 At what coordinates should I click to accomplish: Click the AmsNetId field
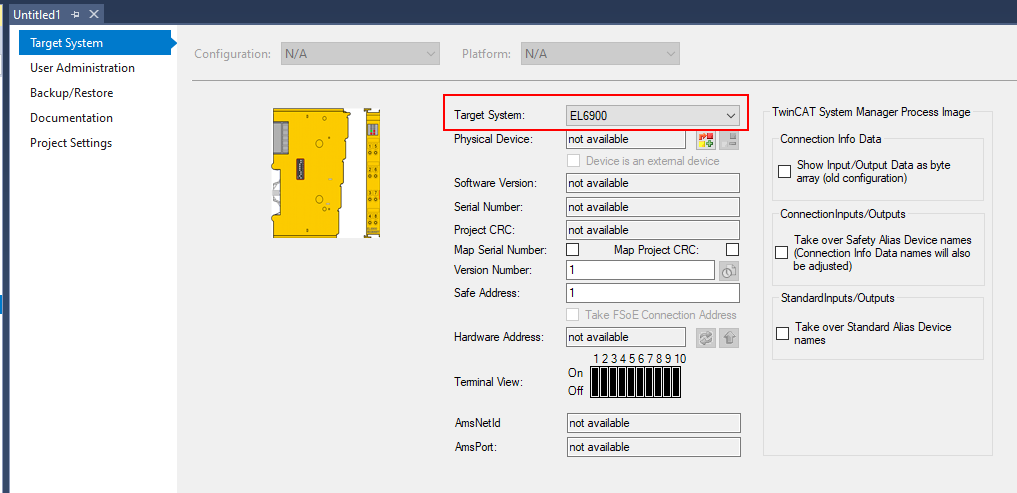(653, 424)
